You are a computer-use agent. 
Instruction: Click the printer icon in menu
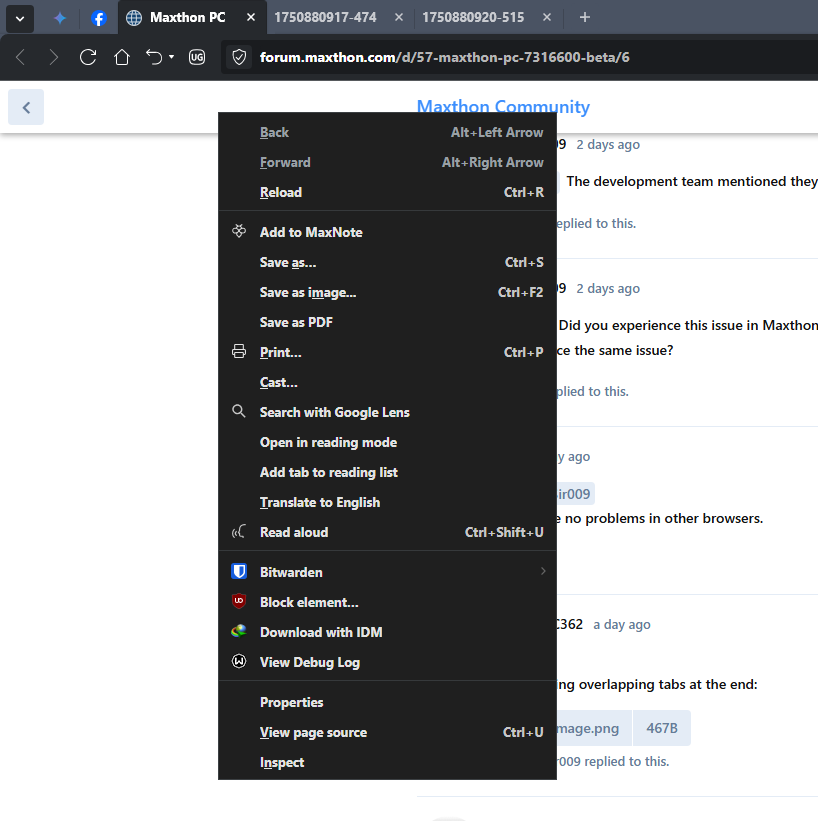(239, 351)
